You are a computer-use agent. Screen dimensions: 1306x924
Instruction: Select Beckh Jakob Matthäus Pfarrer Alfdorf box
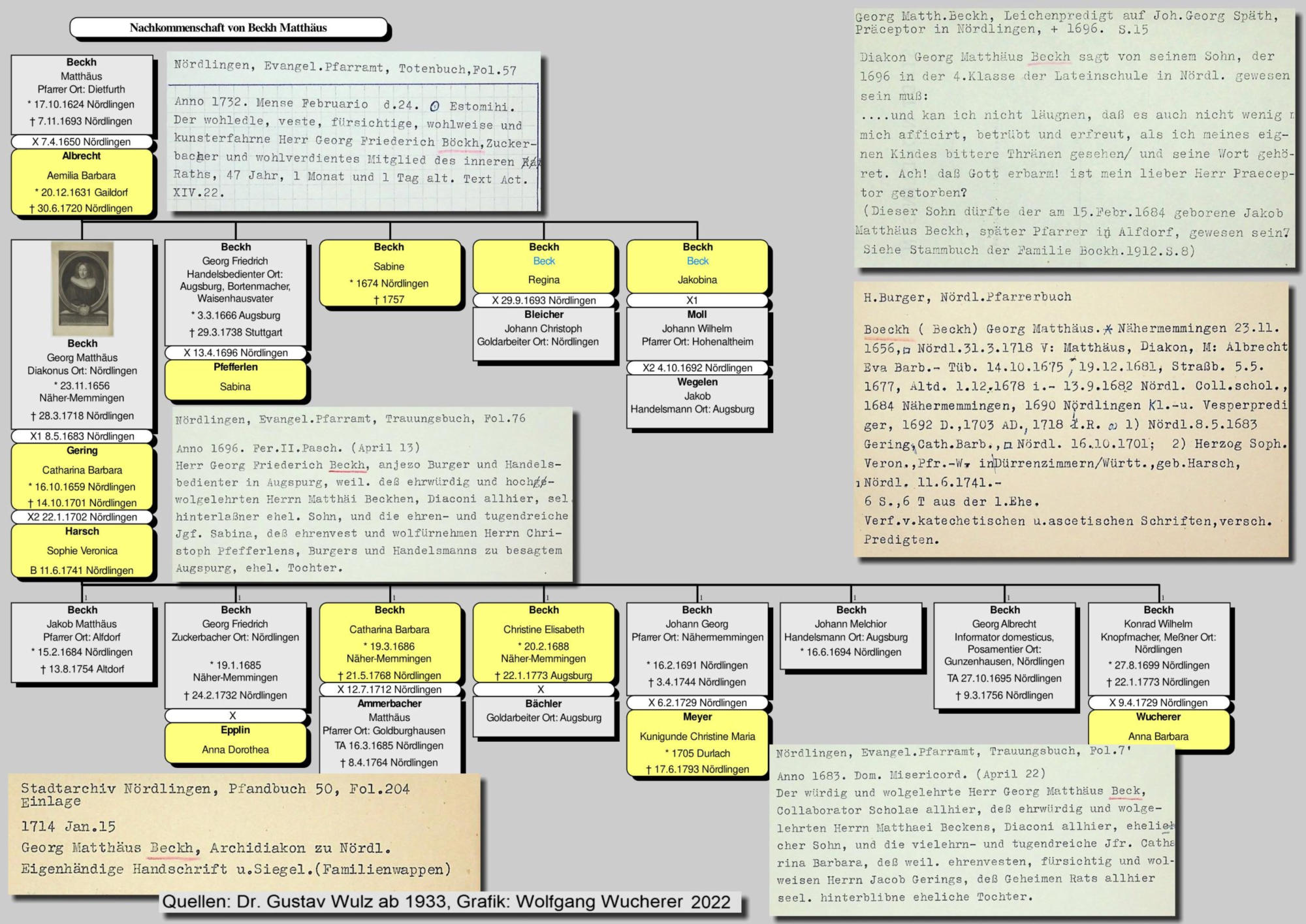pyautogui.click(x=82, y=641)
